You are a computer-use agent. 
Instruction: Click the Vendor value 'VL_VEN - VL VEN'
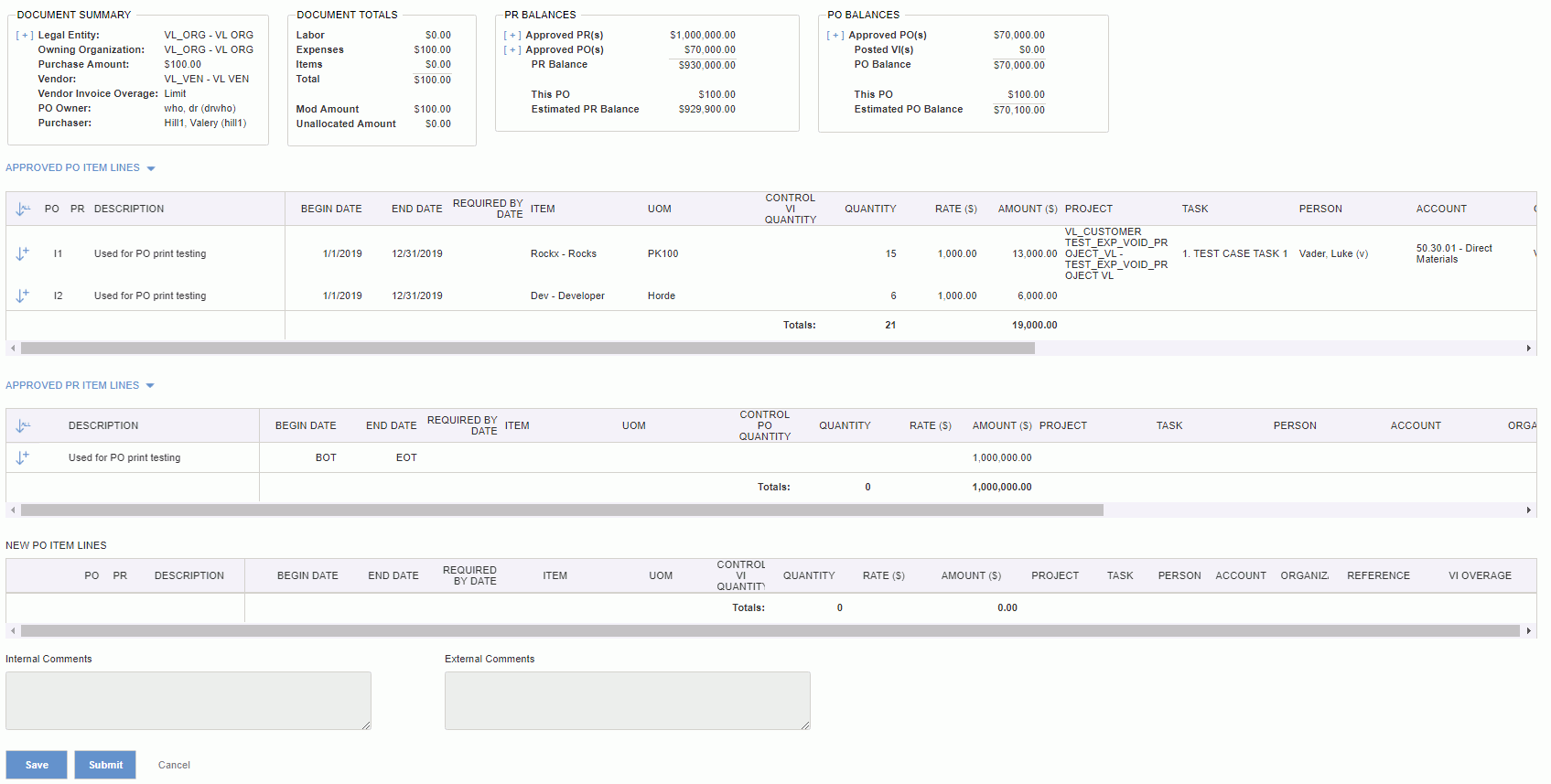[207, 80]
